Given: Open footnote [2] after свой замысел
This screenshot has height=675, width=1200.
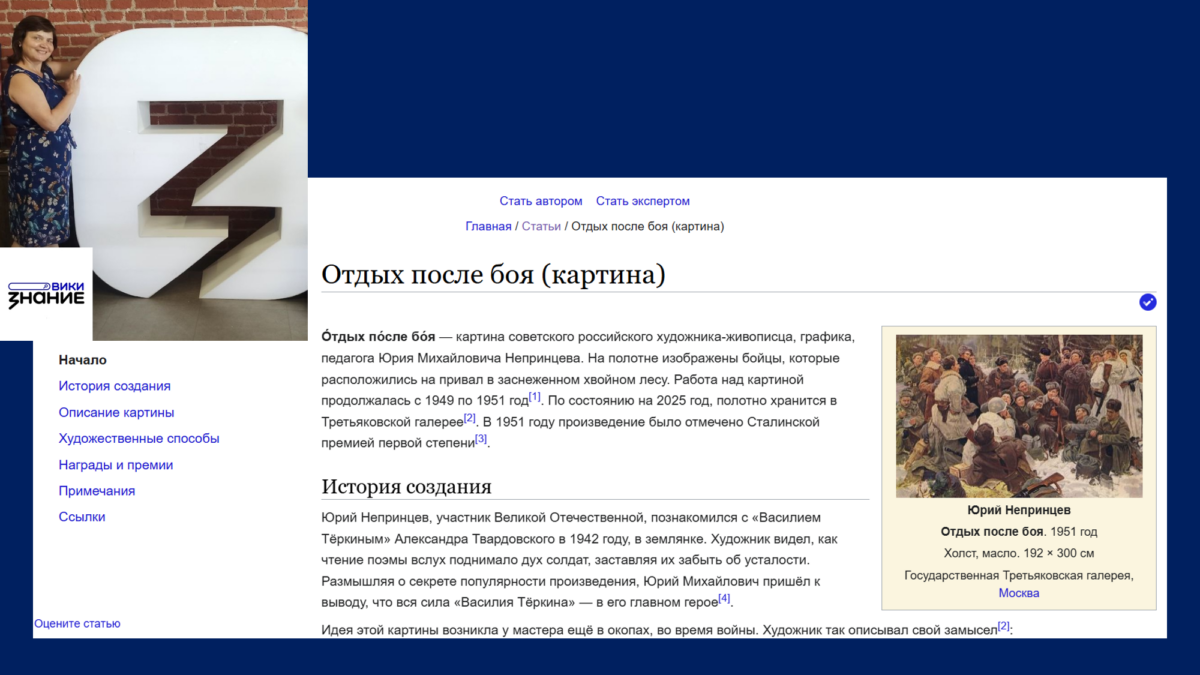Looking at the screenshot, I should [1004, 626].
